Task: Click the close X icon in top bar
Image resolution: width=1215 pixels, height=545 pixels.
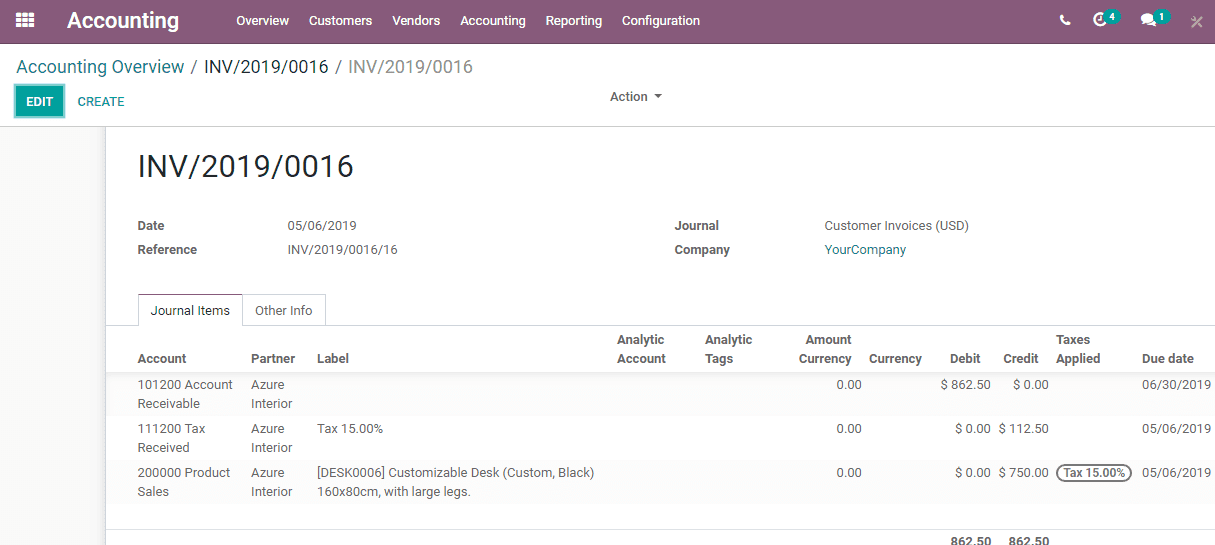Action: click(x=1196, y=21)
